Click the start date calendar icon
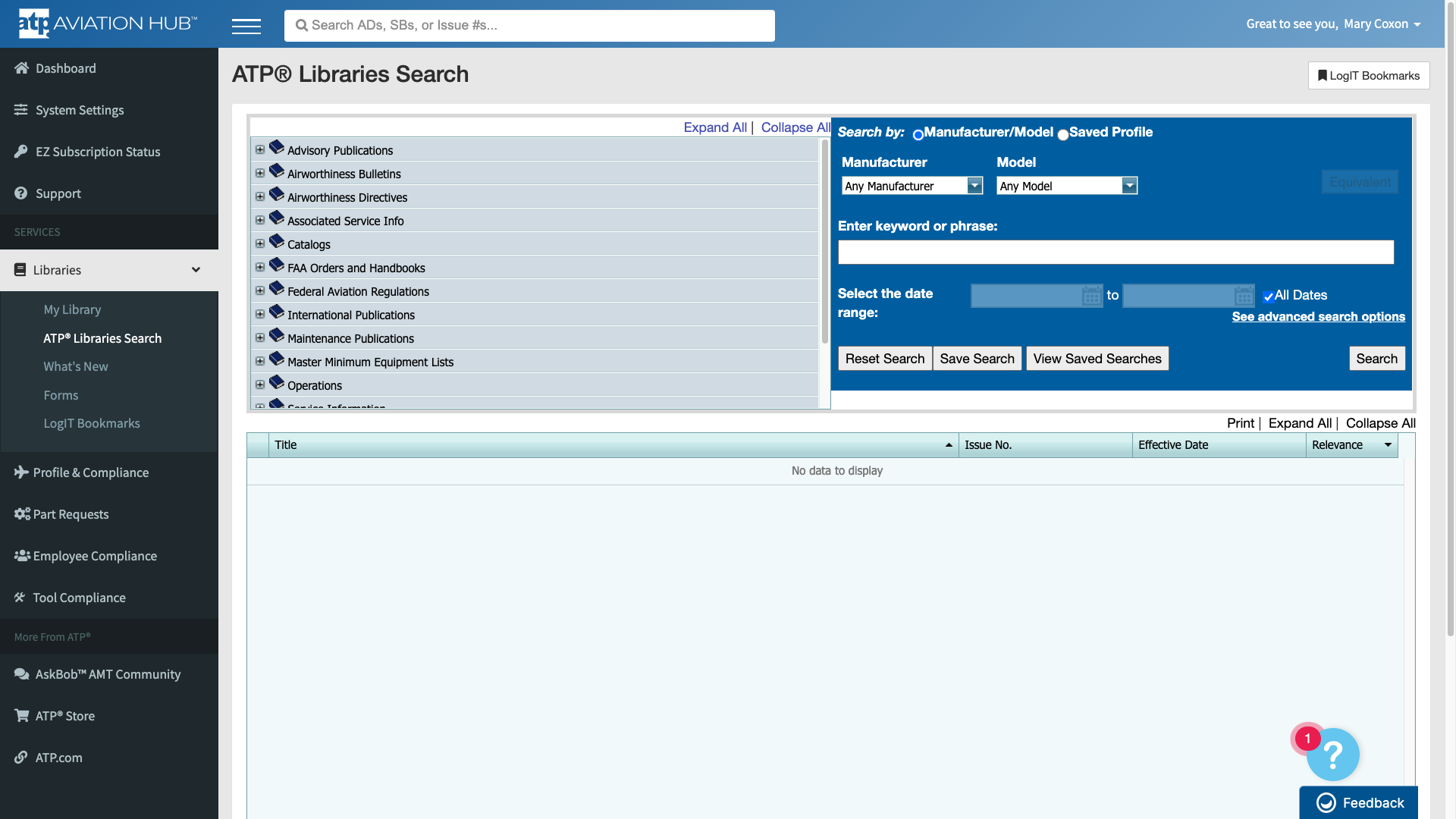The width and height of the screenshot is (1456, 819). click(1091, 296)
